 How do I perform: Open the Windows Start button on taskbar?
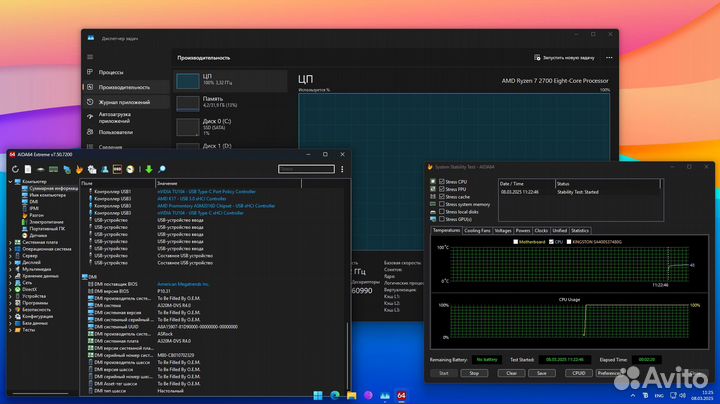(x=318, y=395)
